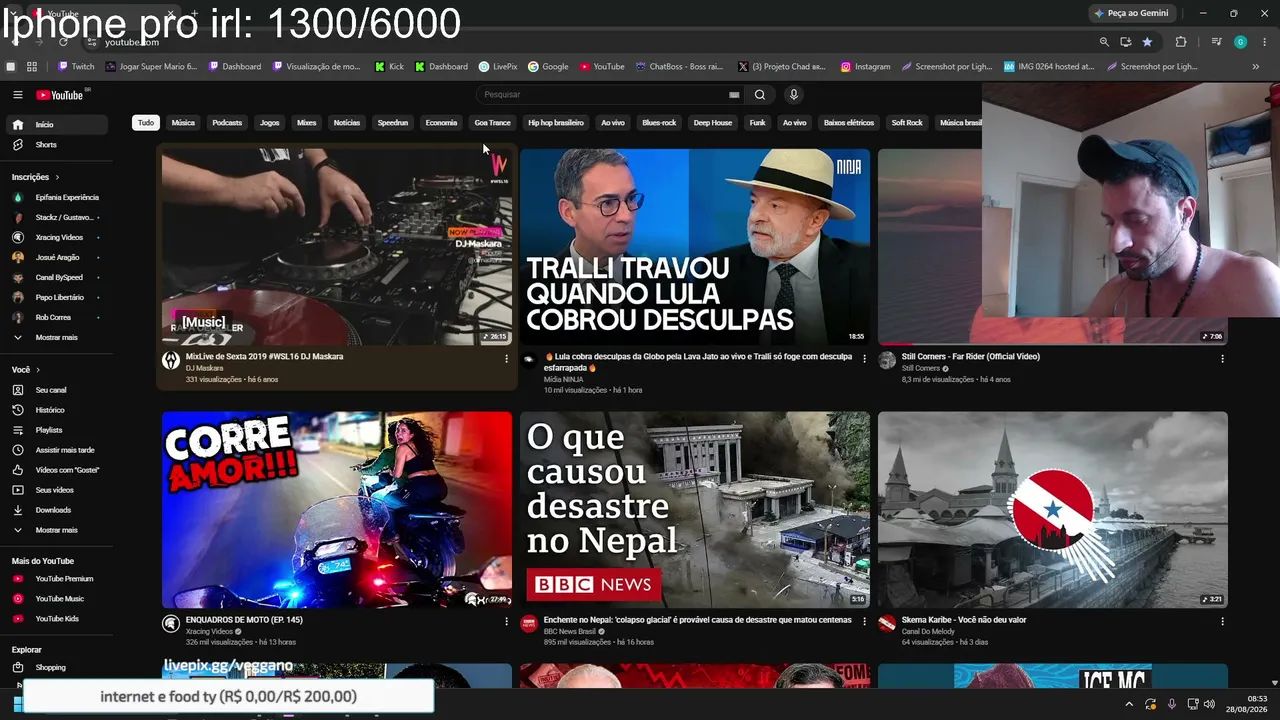Expand Mostrar mais under Inscrições
The image size is (1280, 720).
[56, 338]
